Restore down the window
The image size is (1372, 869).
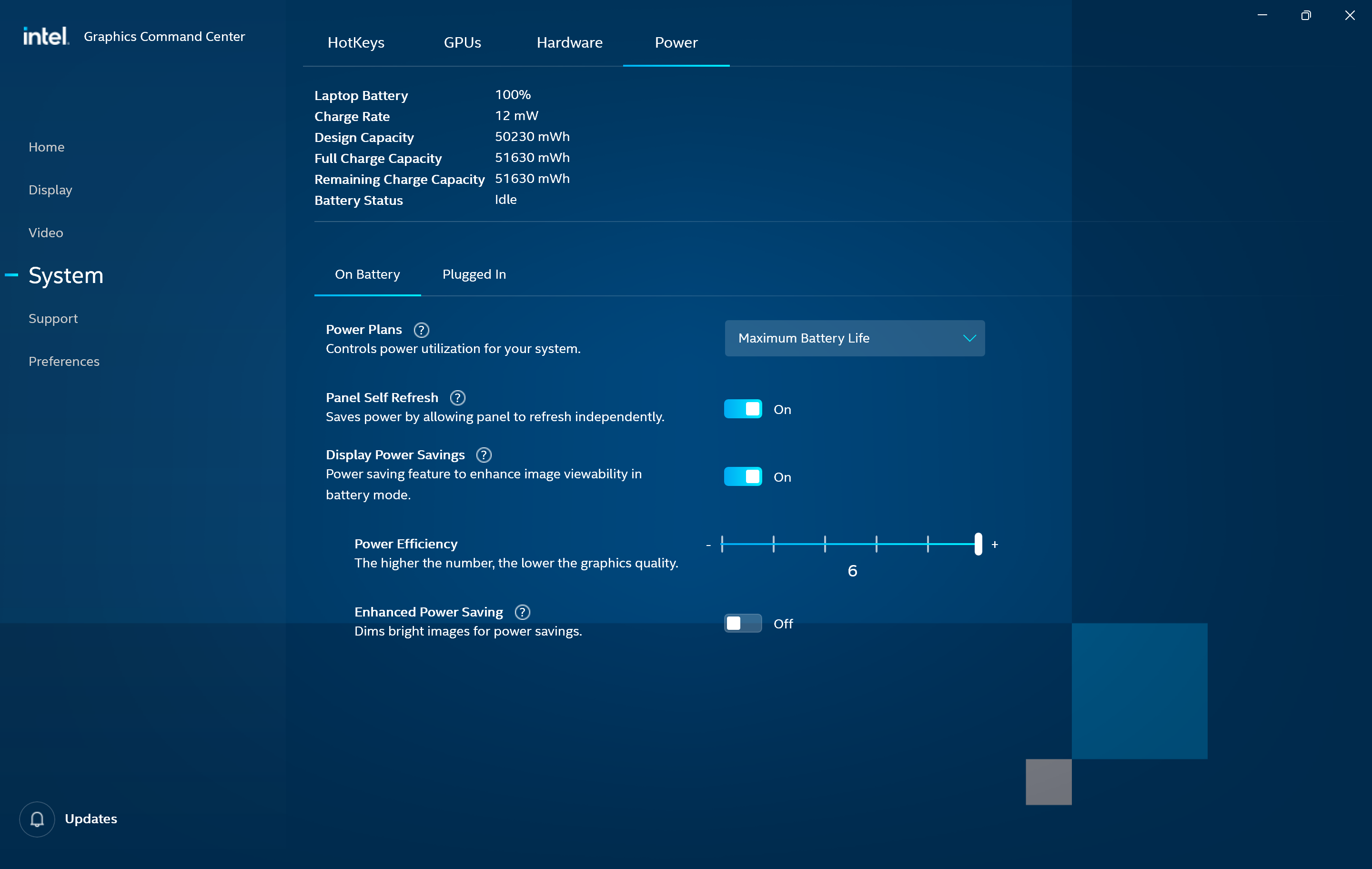(x=1306, y=15)
